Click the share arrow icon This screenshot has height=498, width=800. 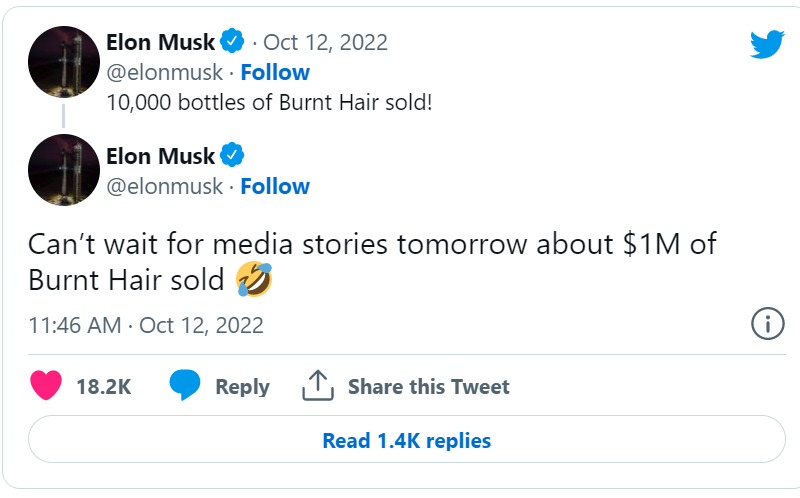[x=317, y=386]
